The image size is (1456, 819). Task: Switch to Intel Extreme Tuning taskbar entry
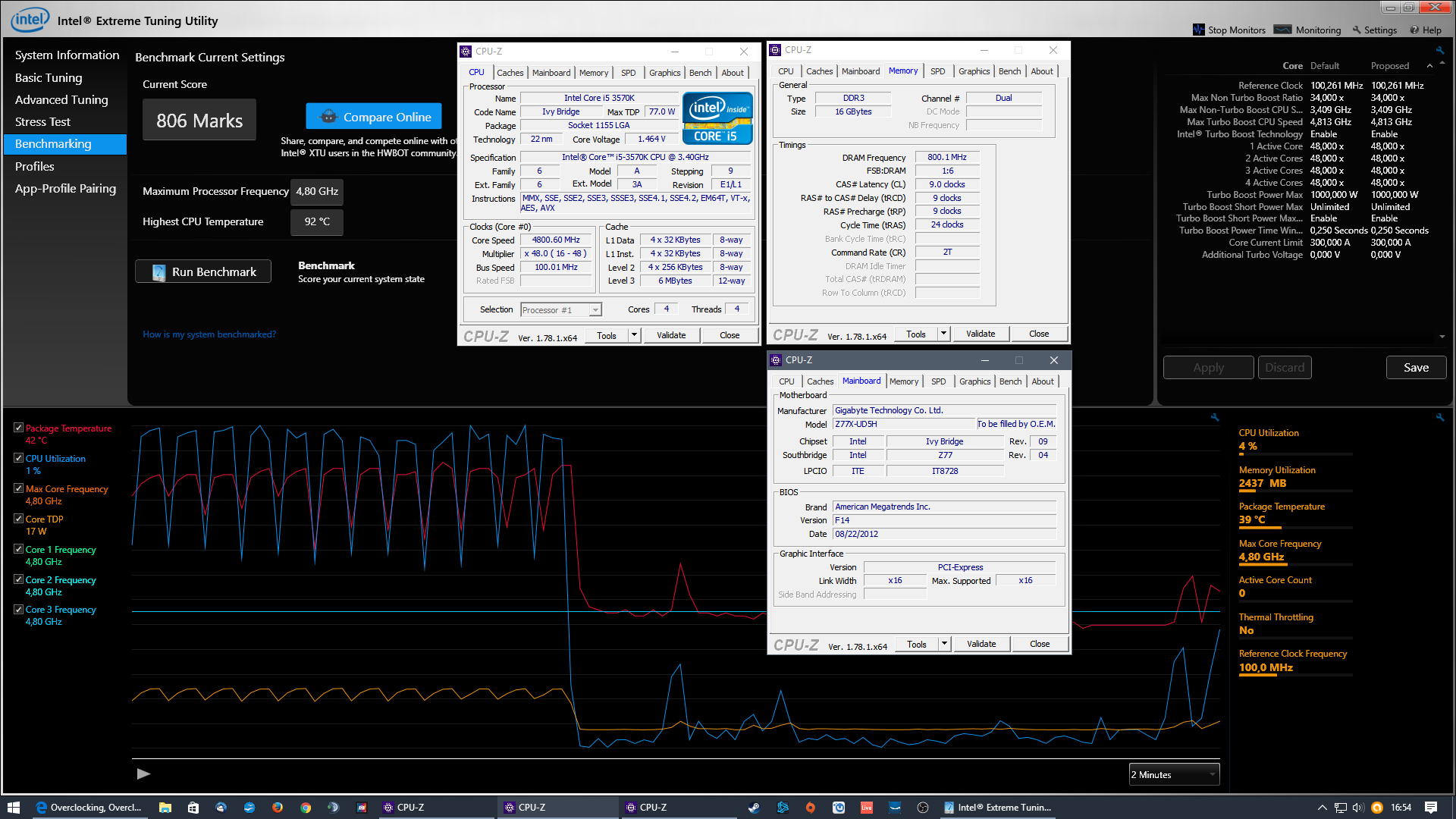(998, 807)
